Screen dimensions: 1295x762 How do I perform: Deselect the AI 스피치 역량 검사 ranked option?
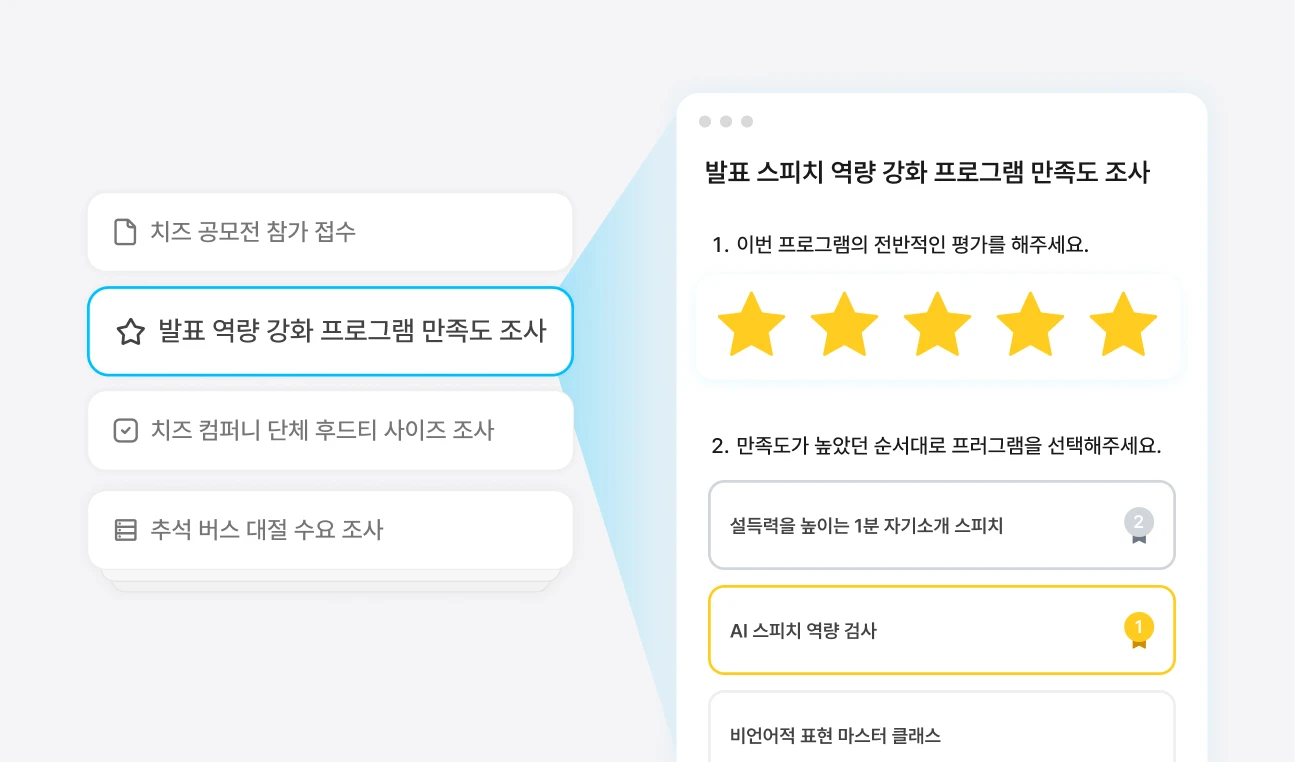pyautogui.click(x=942, y=630)
